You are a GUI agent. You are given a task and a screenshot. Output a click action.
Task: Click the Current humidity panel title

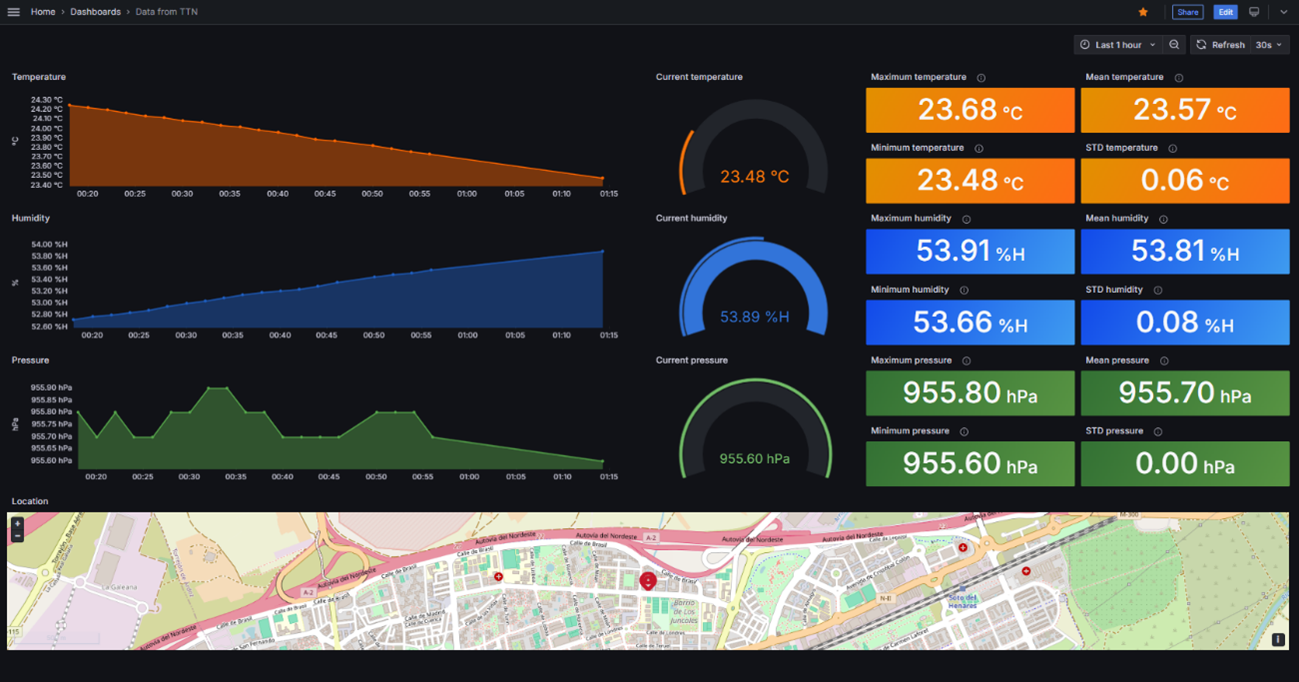point(692,218)
